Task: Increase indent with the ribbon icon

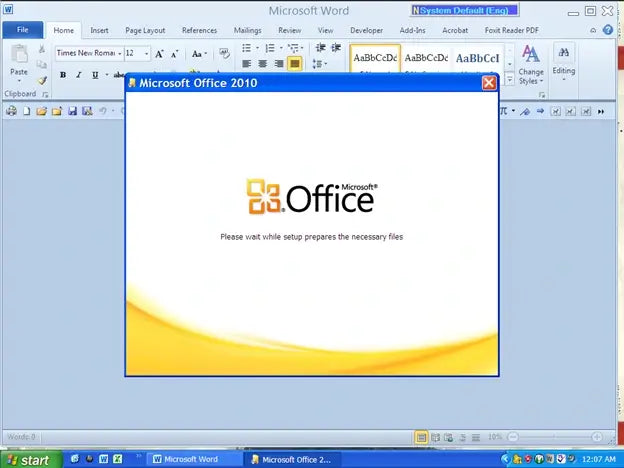Action: click(x=336, y=48)
